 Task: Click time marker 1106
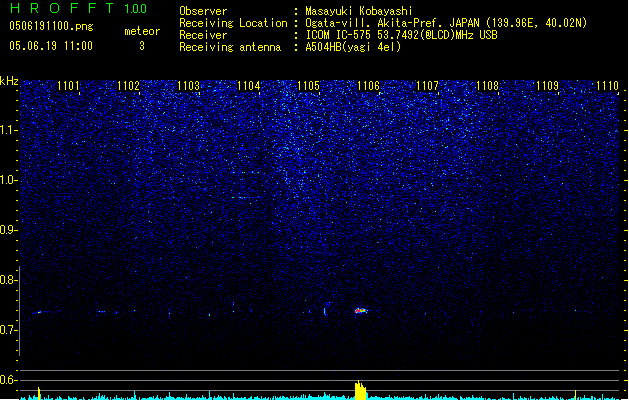368,85
